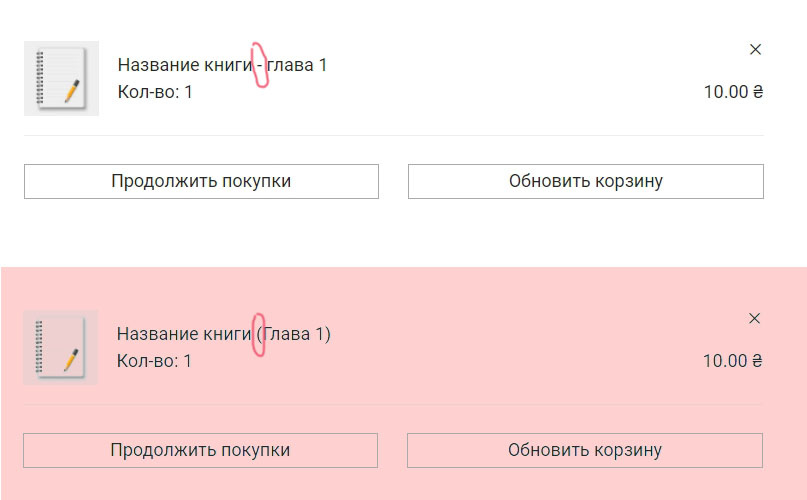The height and width of the screenshot is (500, 807).
Task: Select "Кол-во: 1" under the parenthesis-titled item
Action: 154,360
